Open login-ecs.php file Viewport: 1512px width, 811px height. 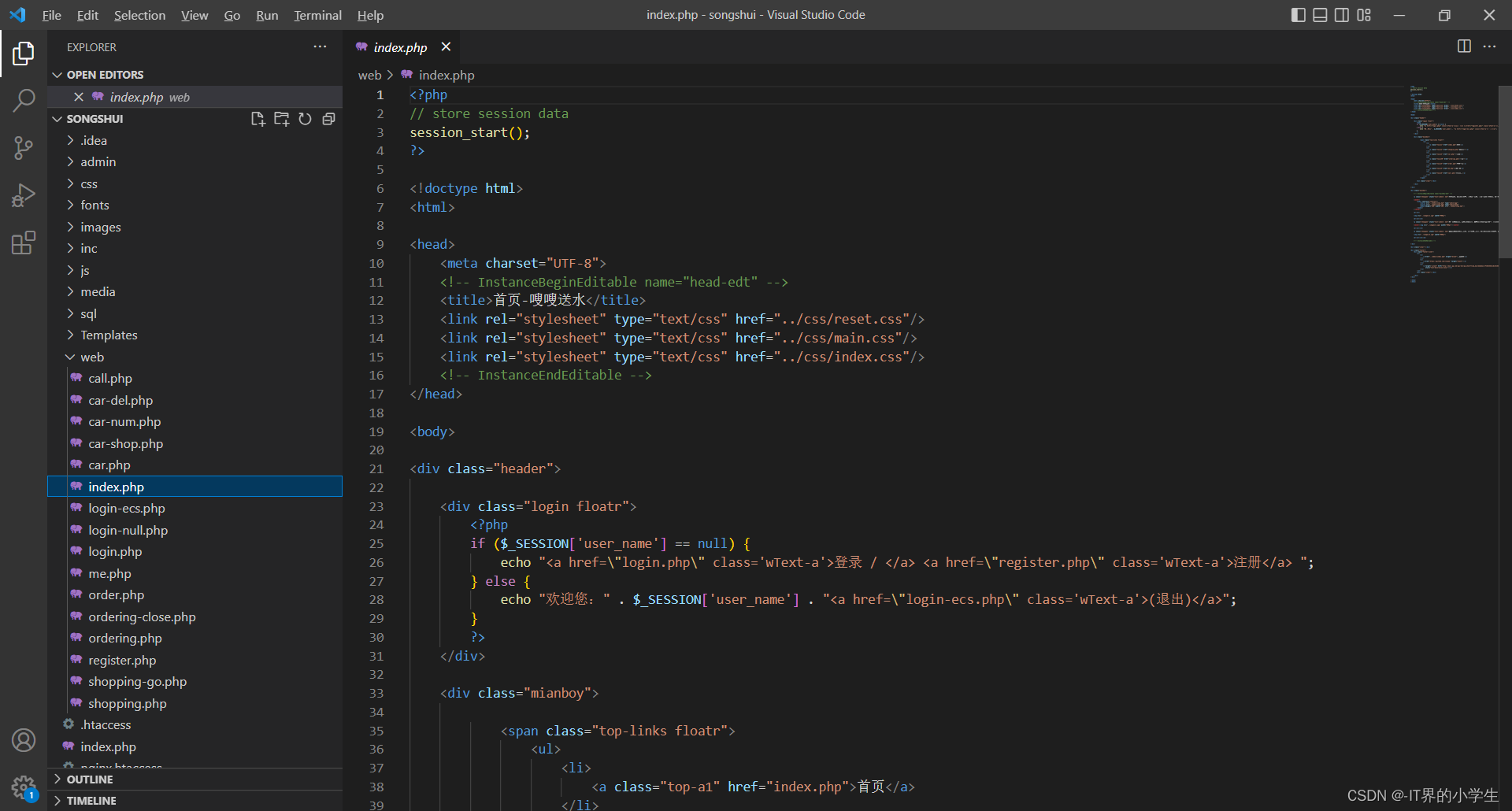click(195, 509)
